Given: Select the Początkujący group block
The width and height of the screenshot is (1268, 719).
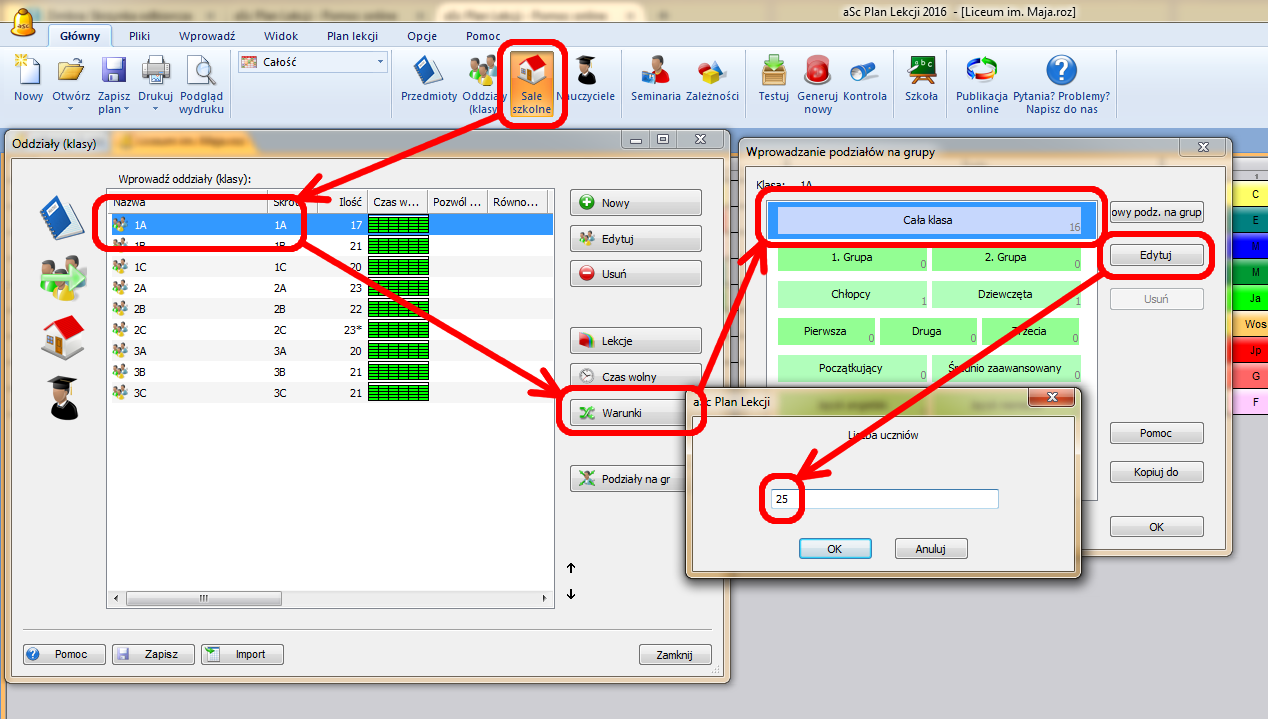Looking at the screenshot, I should (853, 368).
